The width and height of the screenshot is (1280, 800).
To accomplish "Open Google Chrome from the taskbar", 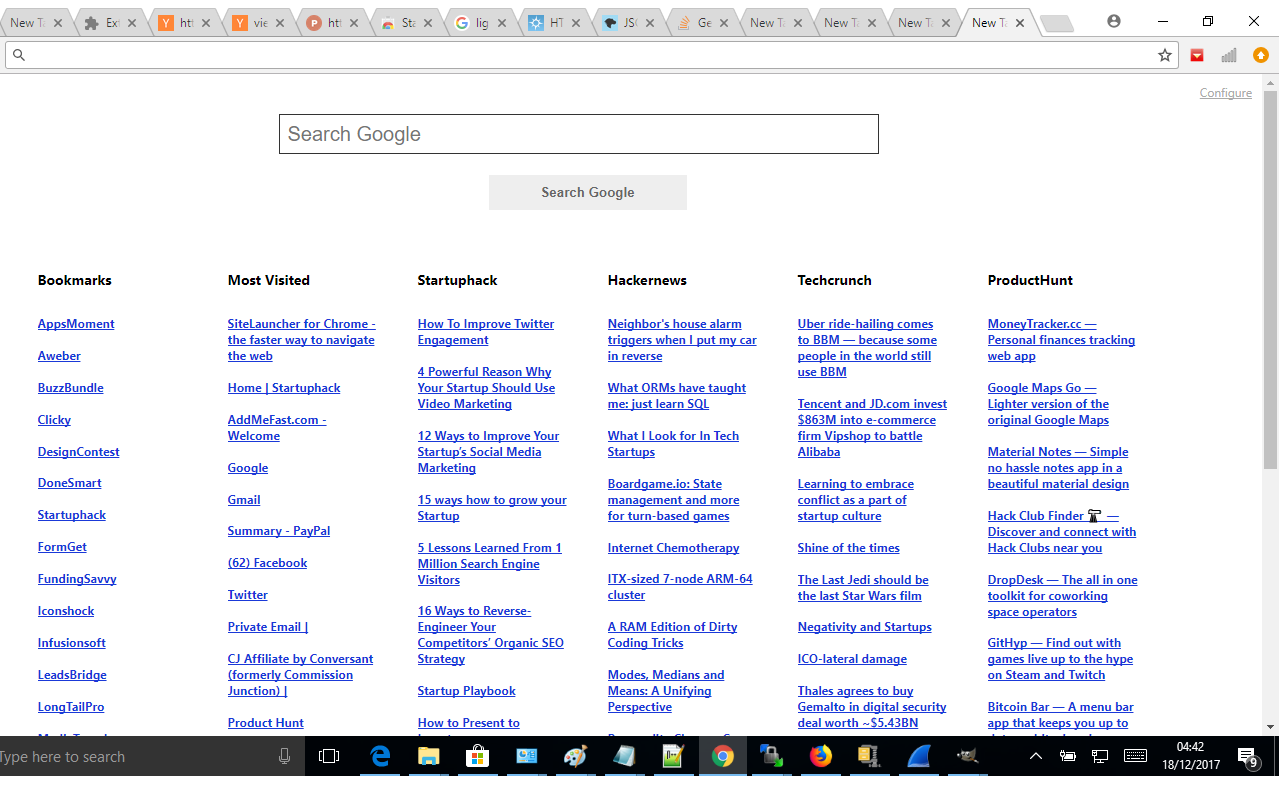I will [x=722, y=756].
